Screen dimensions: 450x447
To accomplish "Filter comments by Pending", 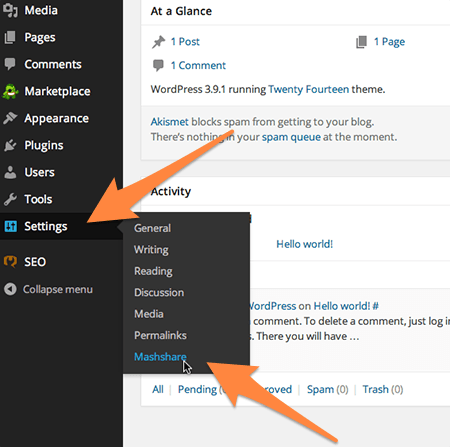I will [197, 389].
